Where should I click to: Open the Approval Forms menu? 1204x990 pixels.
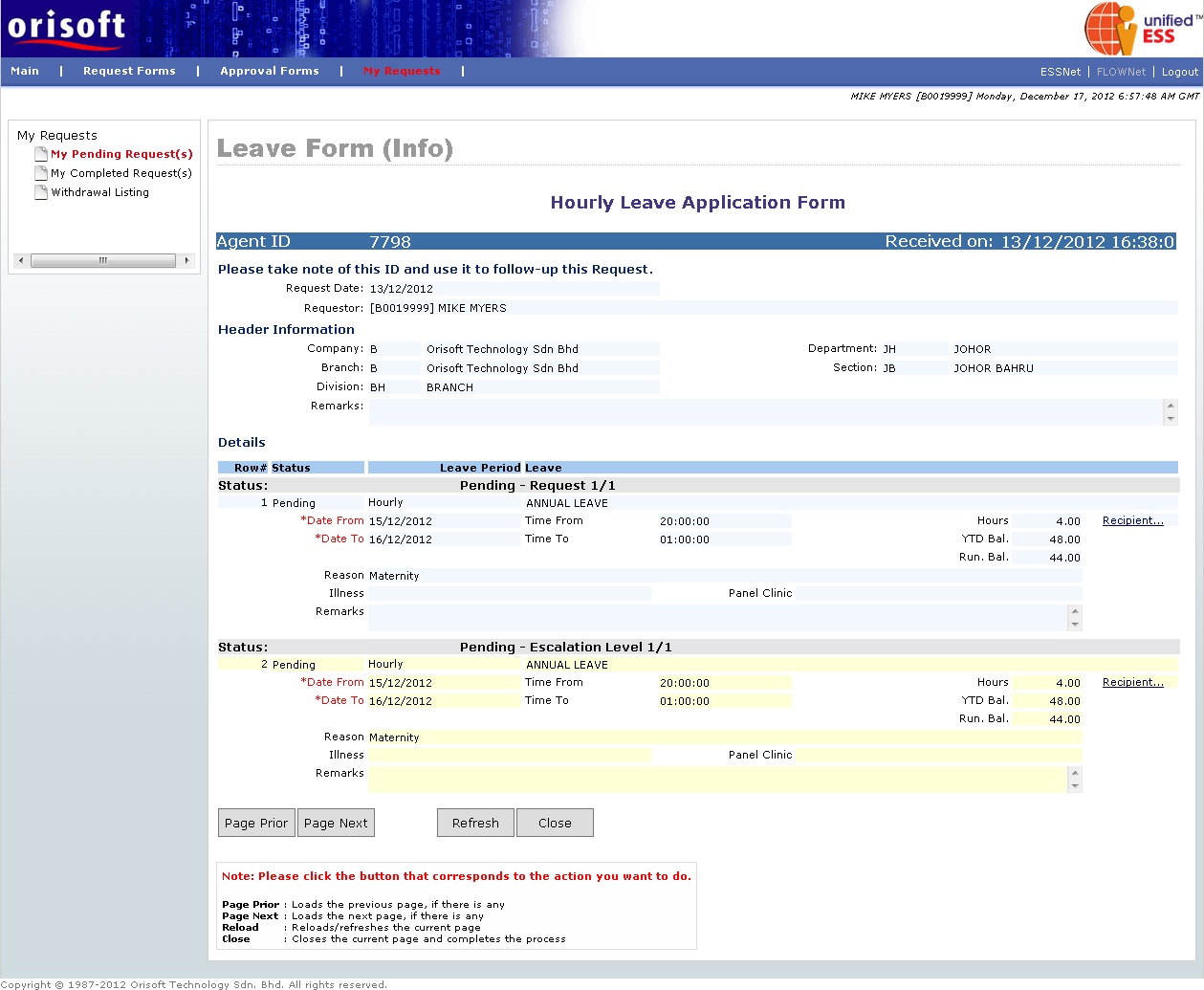(x=270, y=71)
